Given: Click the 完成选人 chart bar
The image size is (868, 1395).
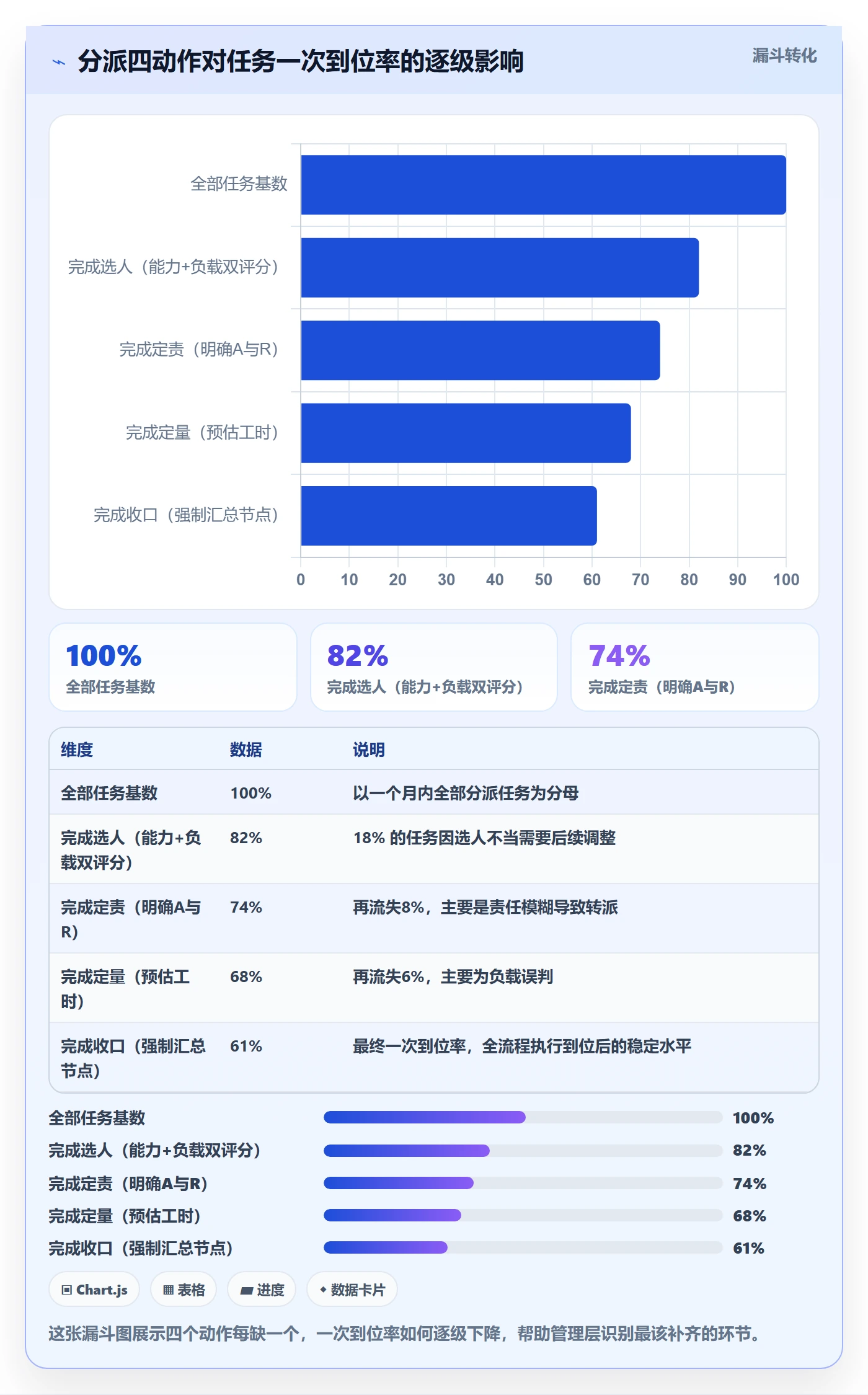Looking at the screenshot, I should tap(500, 268).
